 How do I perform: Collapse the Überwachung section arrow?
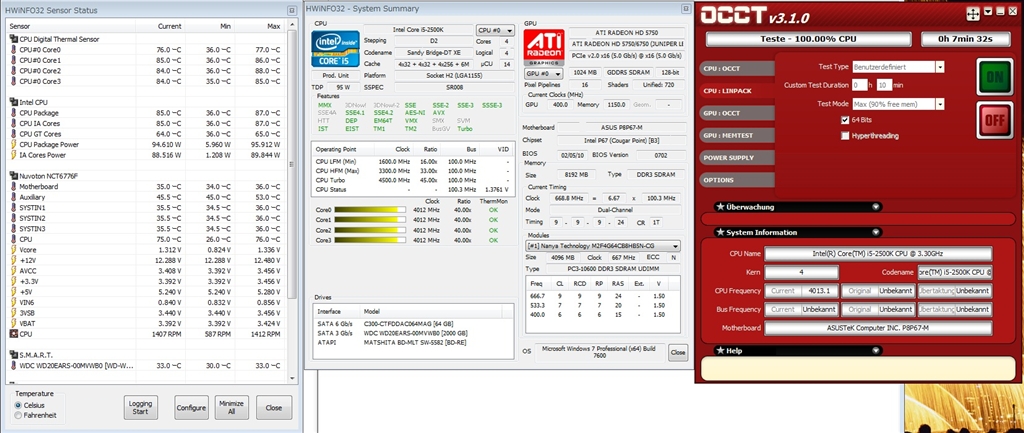[876, 207]
